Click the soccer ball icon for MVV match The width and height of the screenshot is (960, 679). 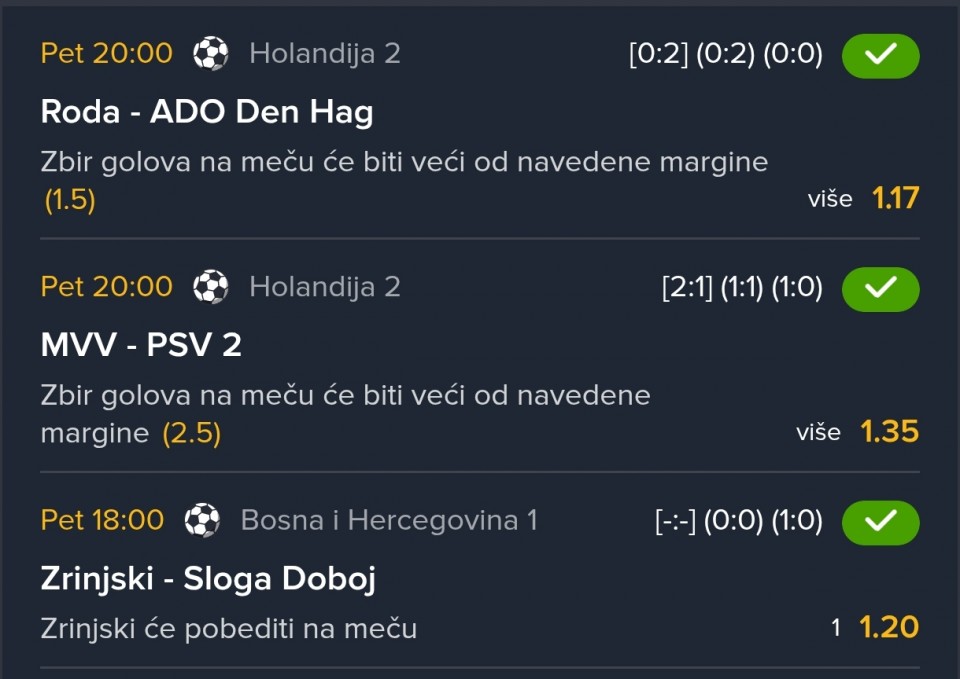pos(210,287)
